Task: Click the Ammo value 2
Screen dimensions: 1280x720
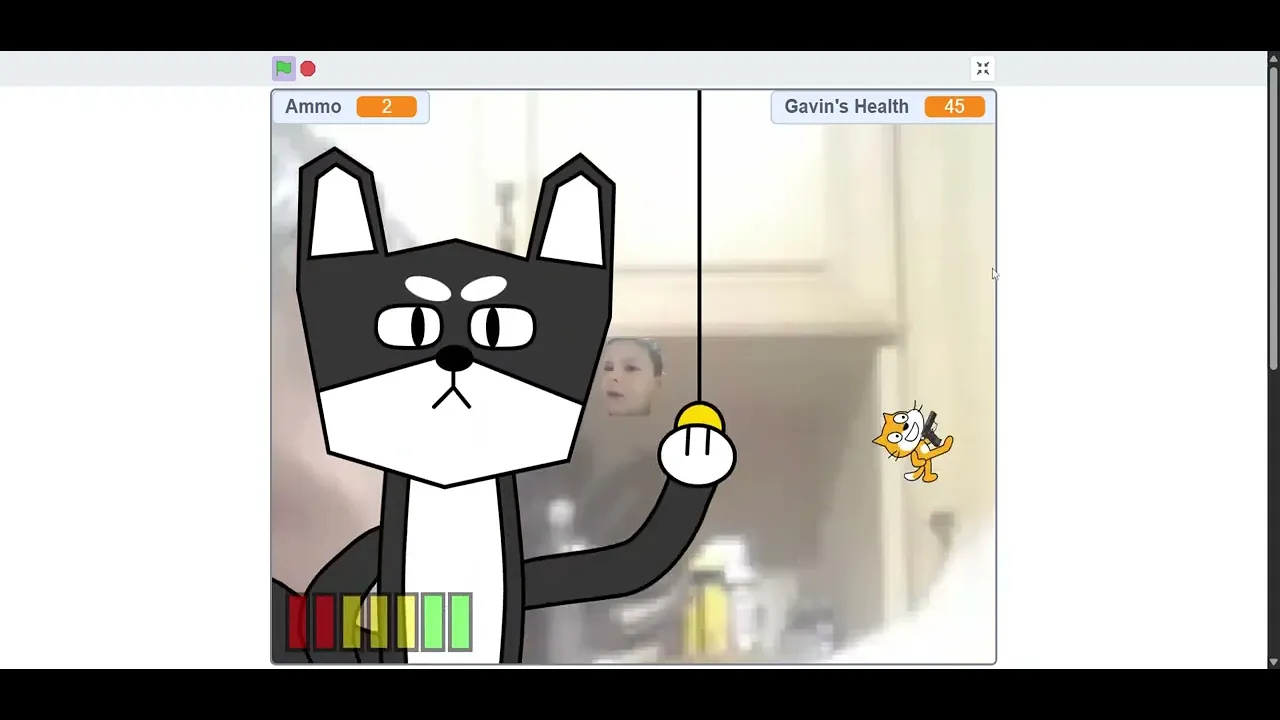Action: [386, 107]
